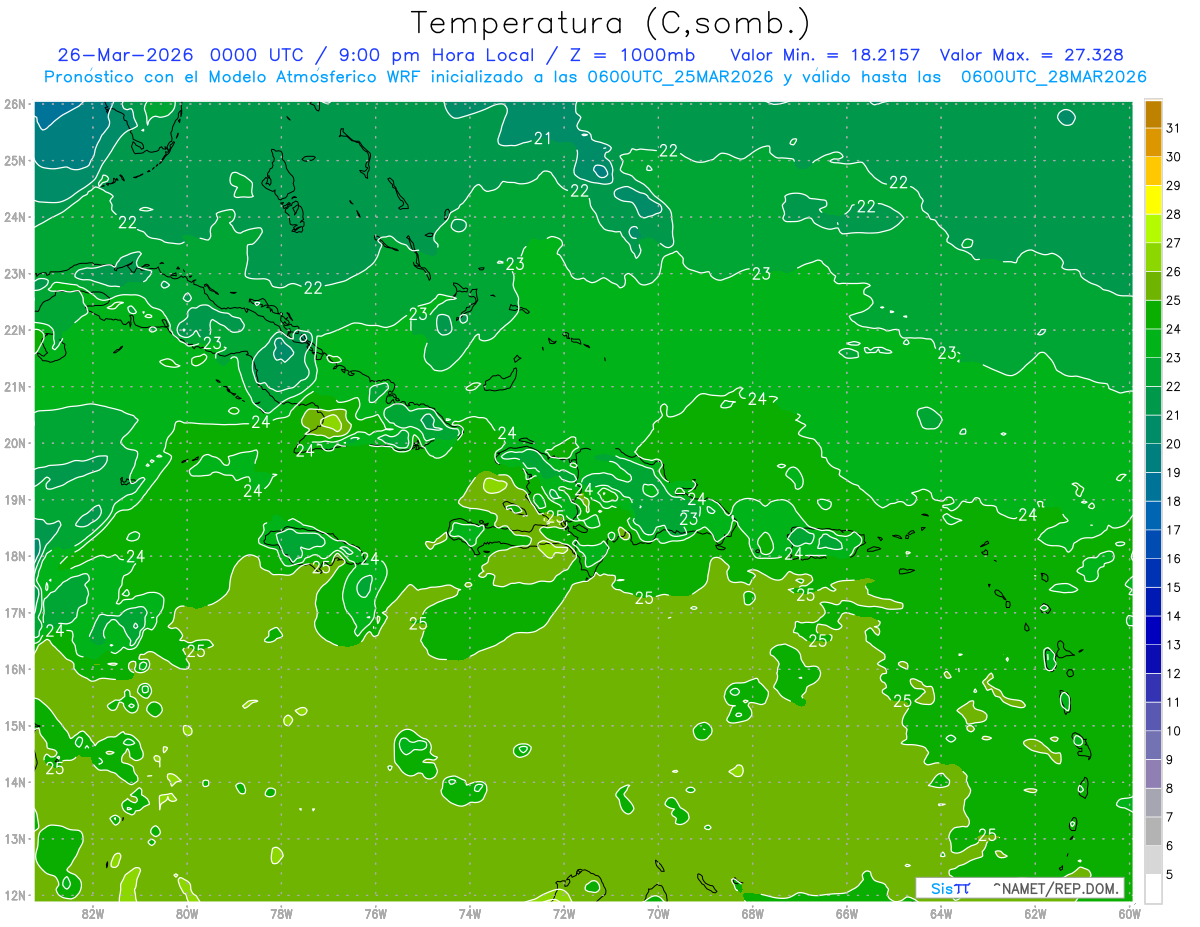Click the 19N latitude axis label
This screenshot has width=1200, height=927.
[15, 499]
